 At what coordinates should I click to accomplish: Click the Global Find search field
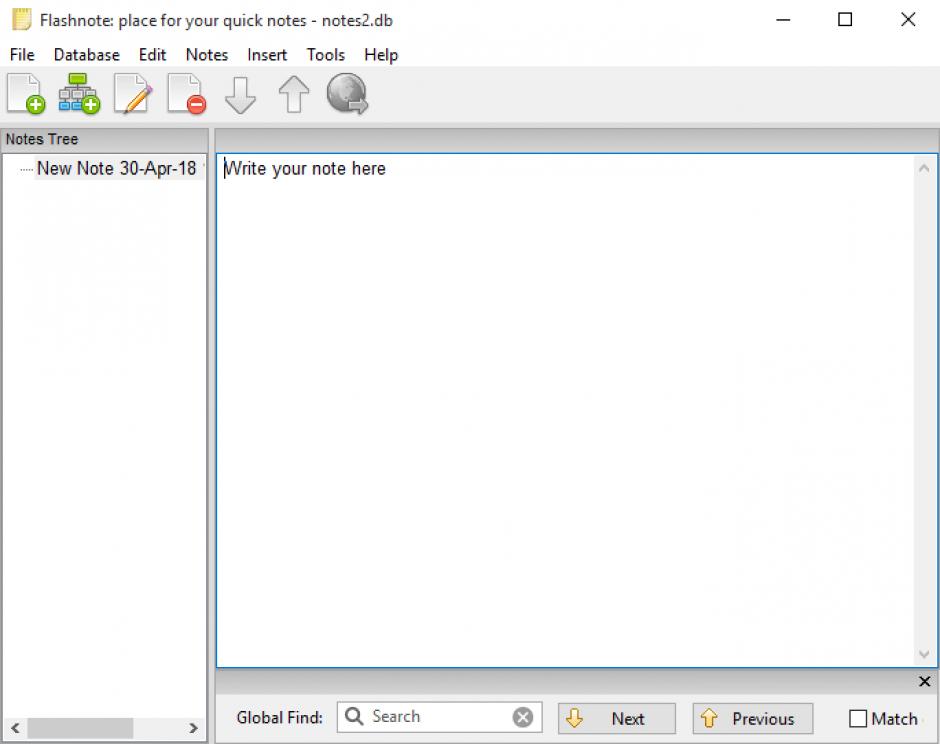click(440, 717)
